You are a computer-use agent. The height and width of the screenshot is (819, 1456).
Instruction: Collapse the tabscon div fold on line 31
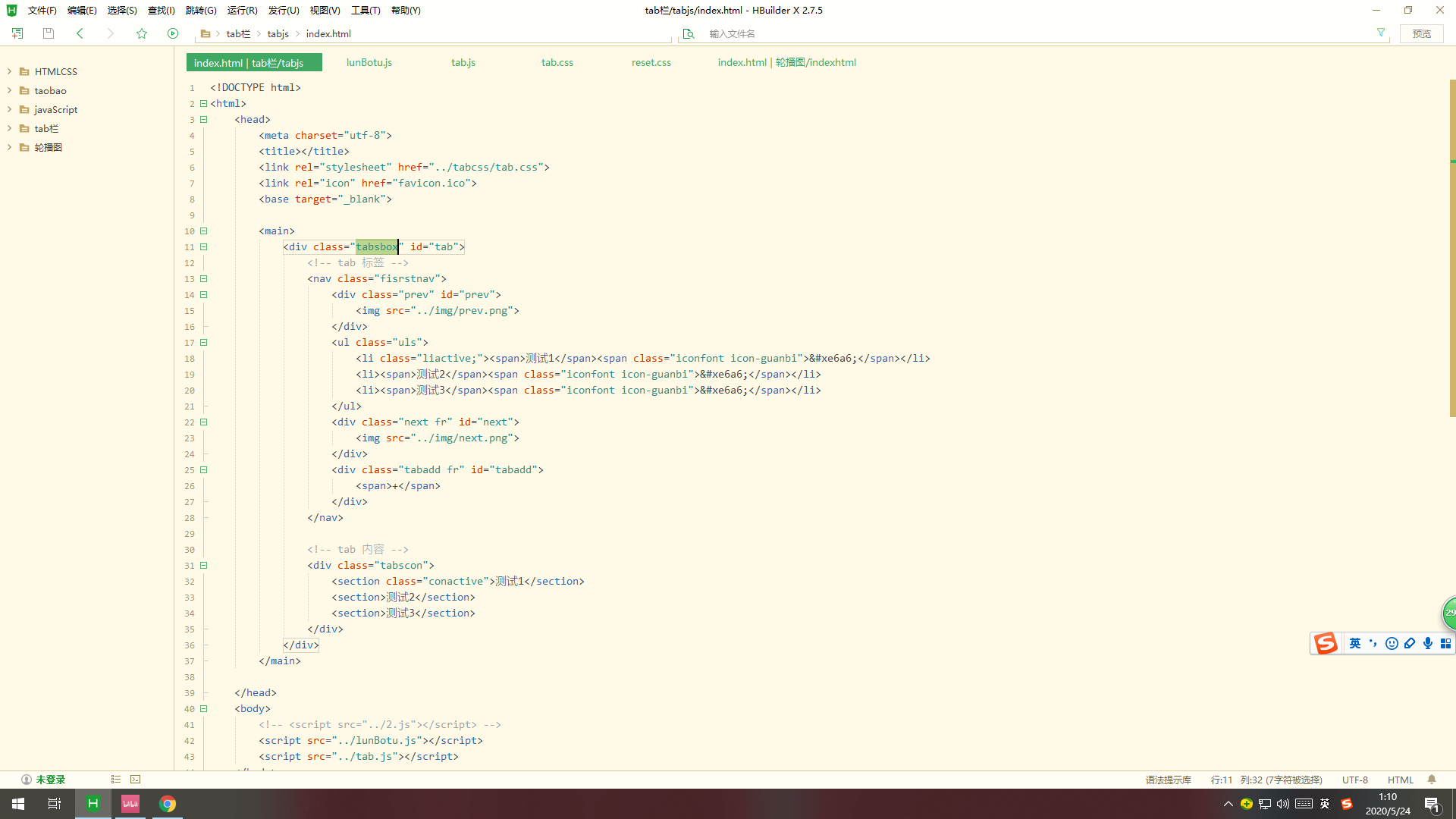(203, 565)
